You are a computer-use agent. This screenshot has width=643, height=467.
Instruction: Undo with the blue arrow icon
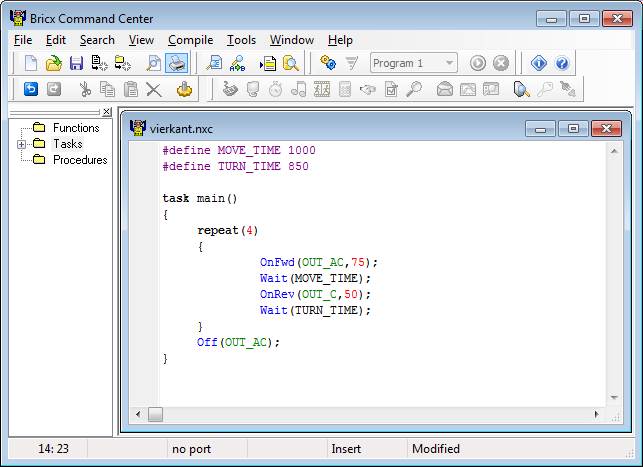(x=31, y=89)
